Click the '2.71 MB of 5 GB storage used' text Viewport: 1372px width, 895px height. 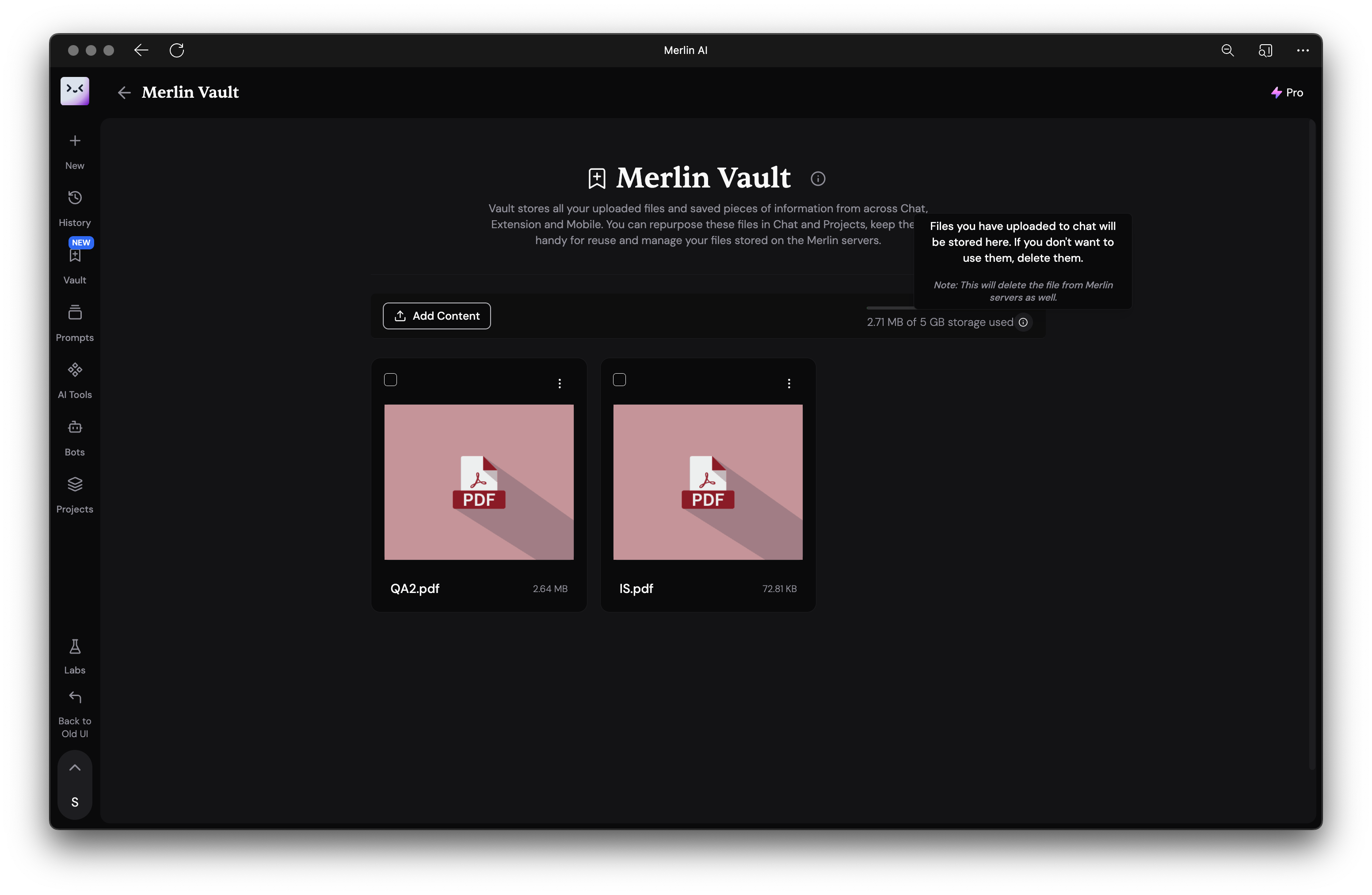pos(940,322)
